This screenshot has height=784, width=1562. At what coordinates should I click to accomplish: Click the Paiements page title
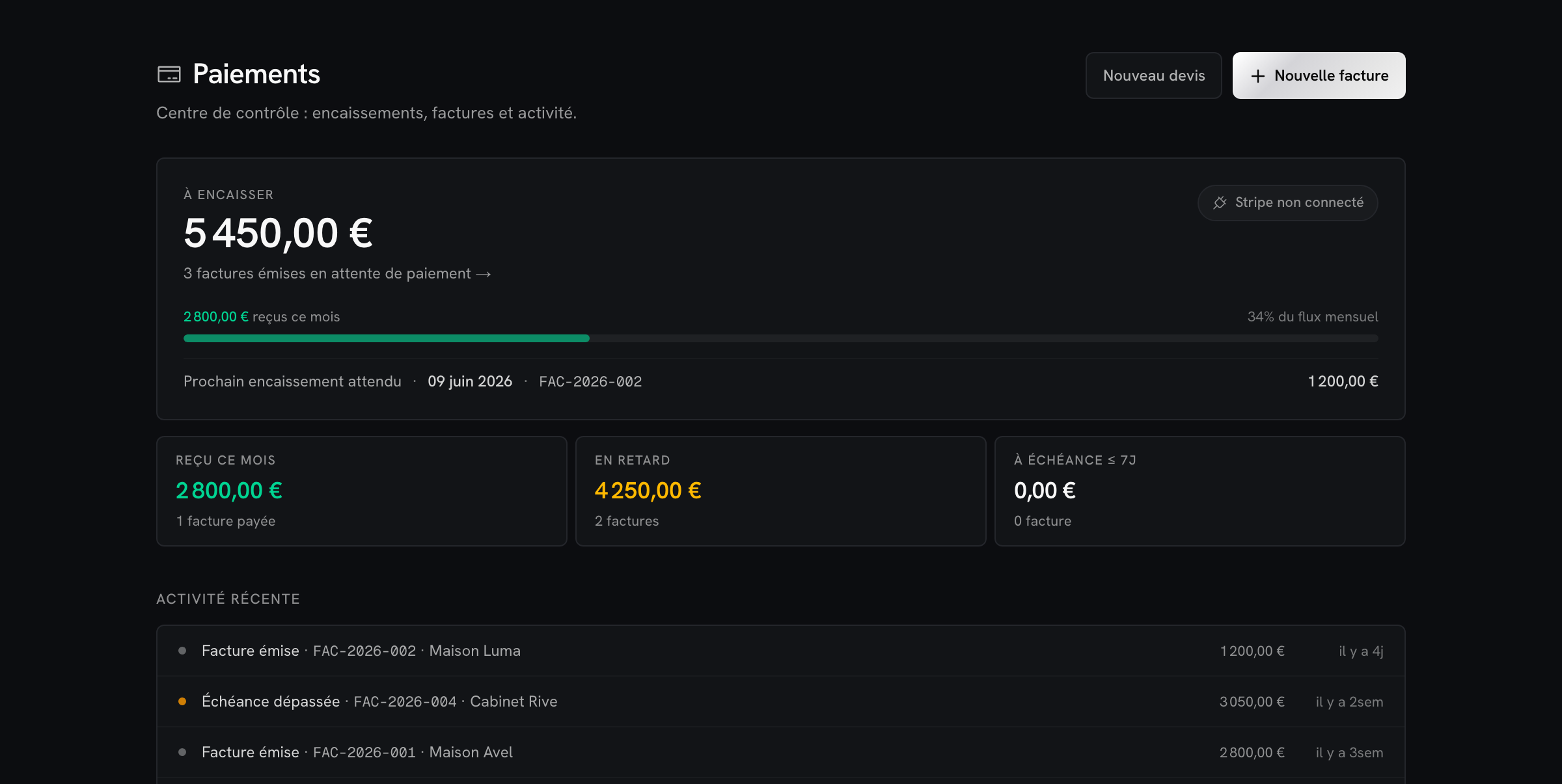256,74
